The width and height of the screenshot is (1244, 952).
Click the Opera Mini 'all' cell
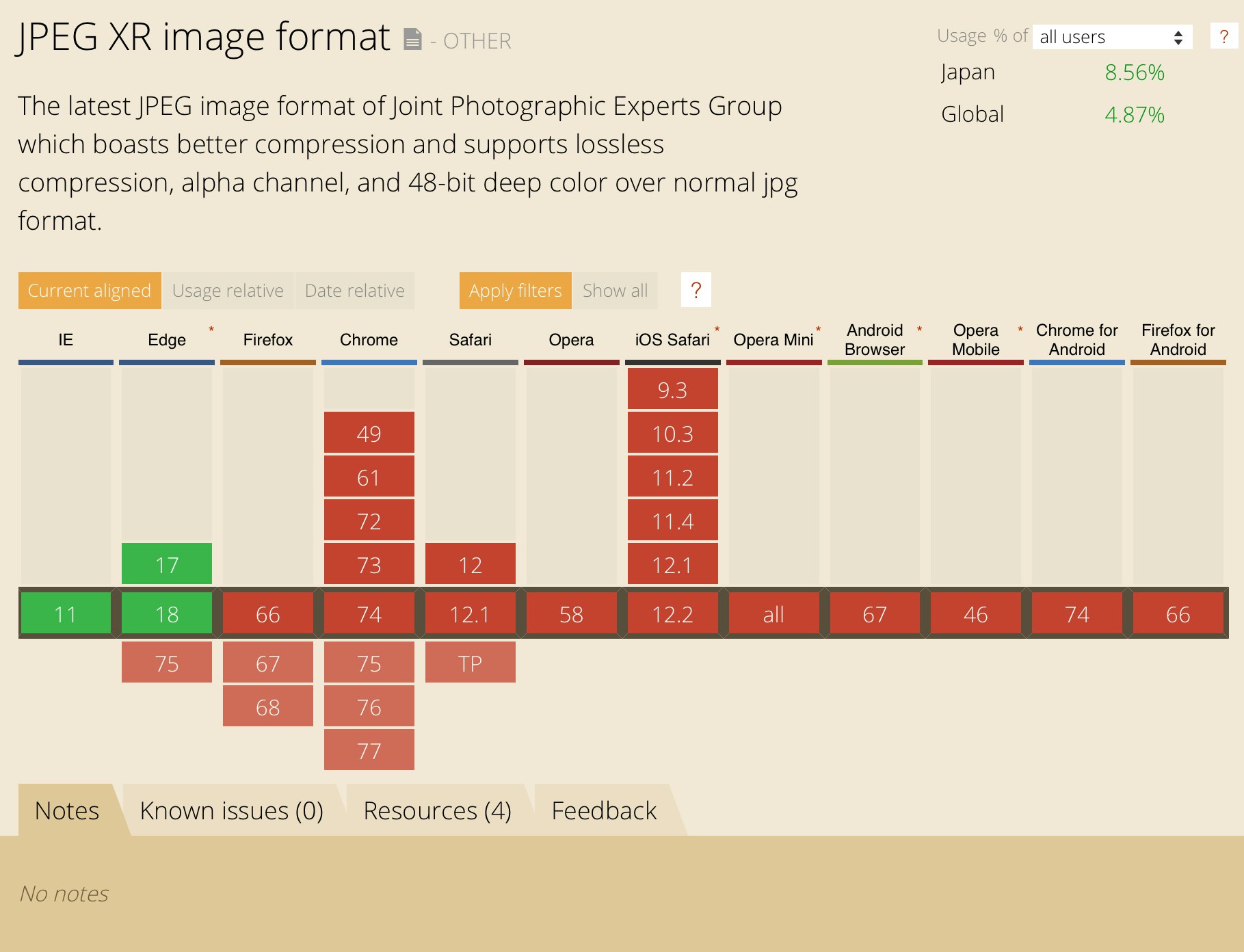[x=773, y=613]
